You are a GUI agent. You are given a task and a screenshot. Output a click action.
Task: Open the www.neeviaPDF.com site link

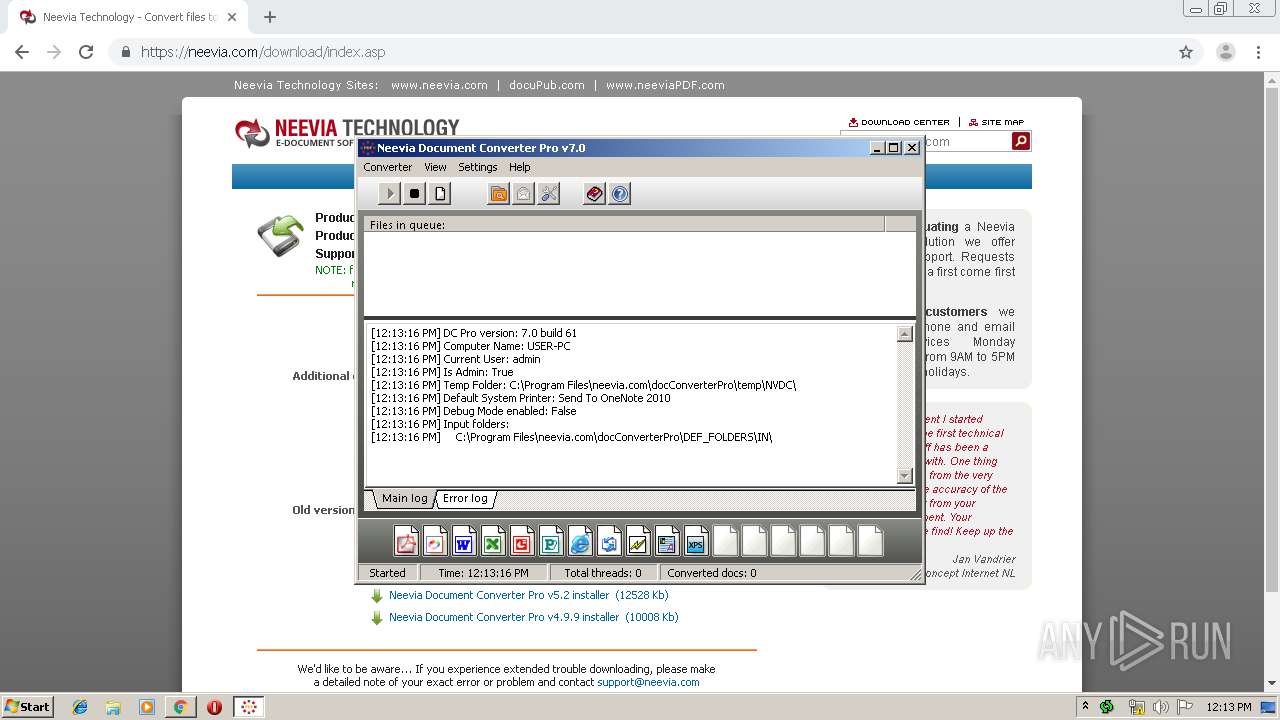coord(665,85)
